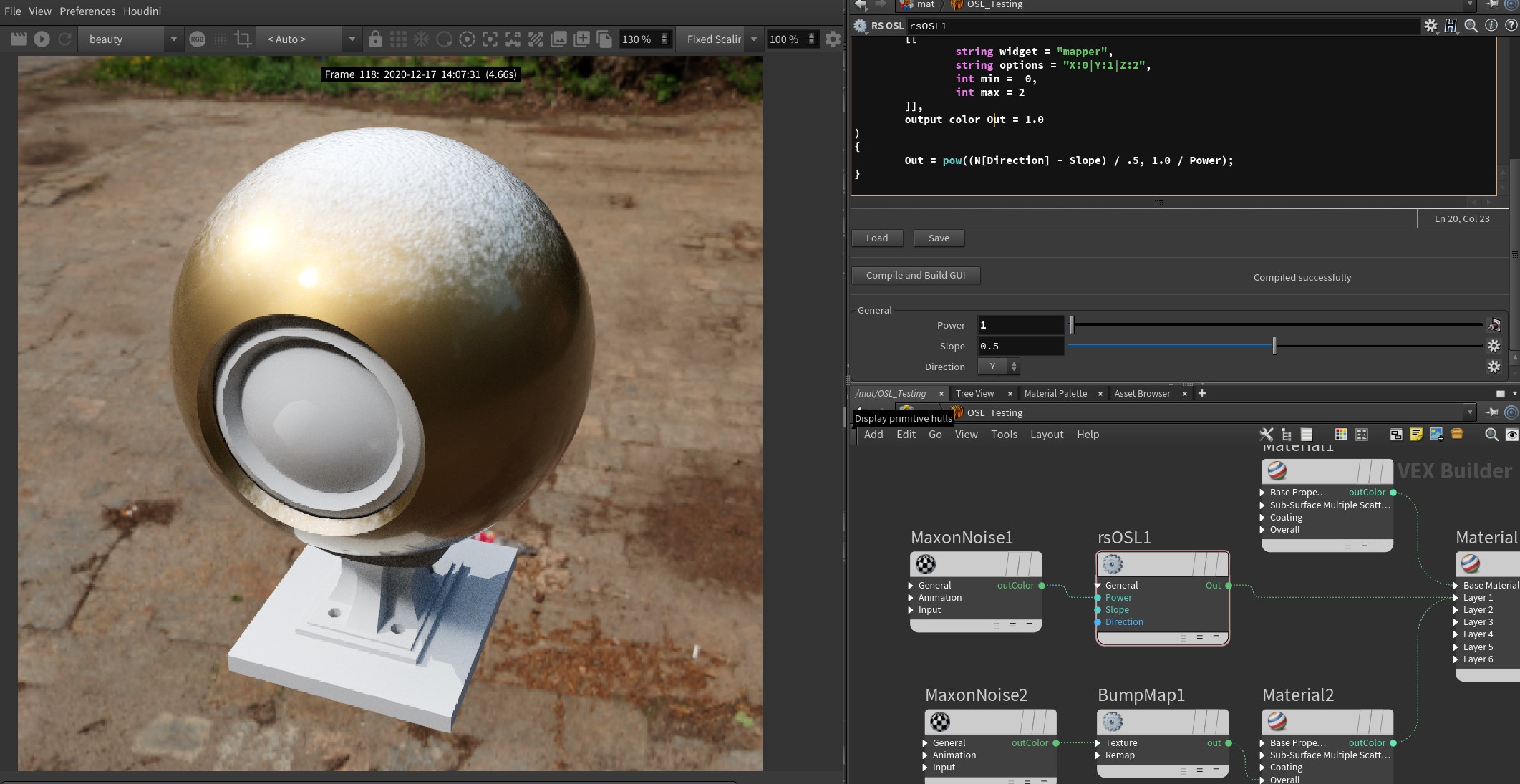Switch to the Material Palette tab
The height and width of the screenshot is (784, 1520).
point(1055,393)
